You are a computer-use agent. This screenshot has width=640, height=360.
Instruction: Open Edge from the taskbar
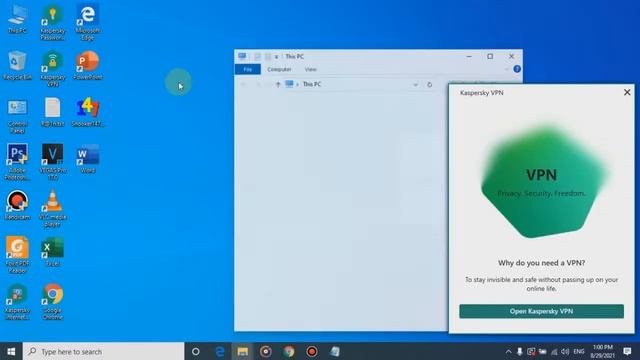[220, 351]
